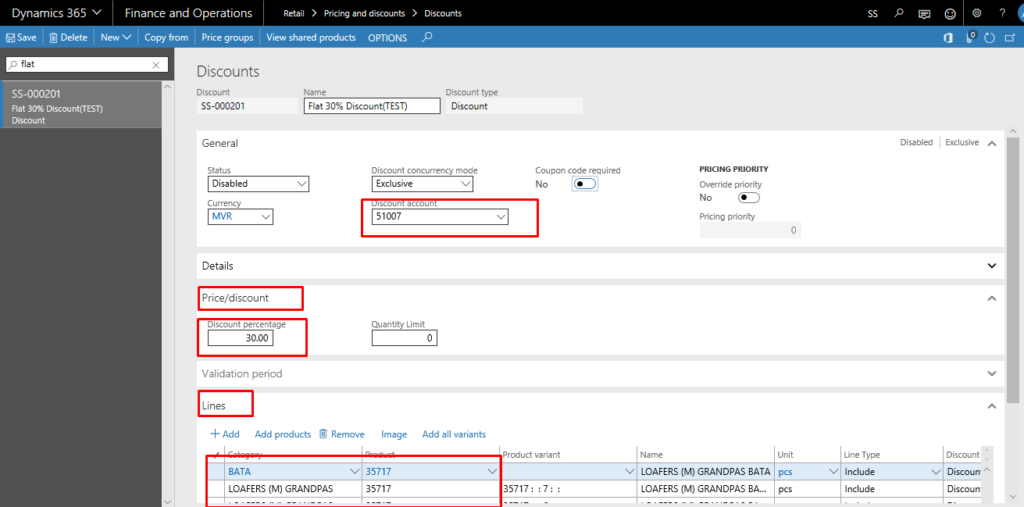Click the attachments paperclip icon
This screenshot has width=1024, height=507.
click(x=970, y=38)
